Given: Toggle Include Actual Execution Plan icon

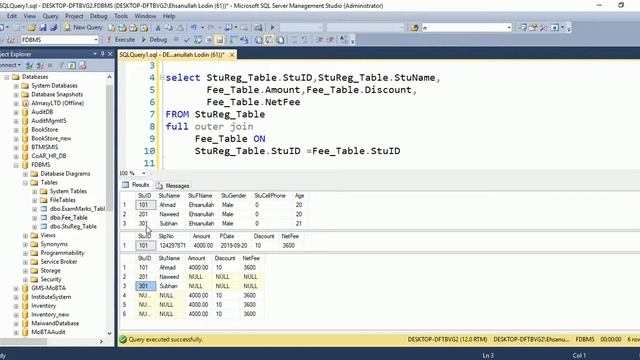Looking at the screenshot, I should click(233, 40).
